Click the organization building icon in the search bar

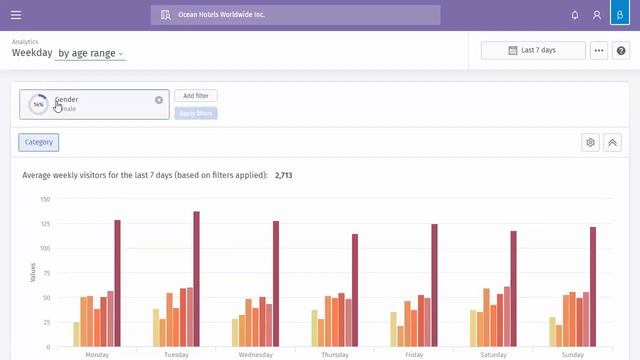165,15
